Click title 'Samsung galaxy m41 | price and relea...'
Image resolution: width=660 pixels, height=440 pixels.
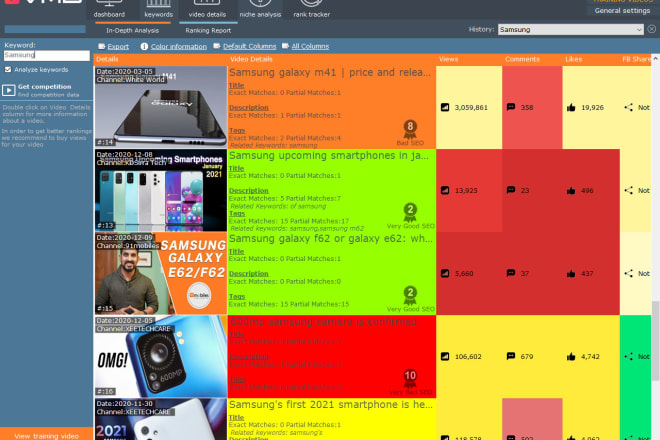point(330,72)
